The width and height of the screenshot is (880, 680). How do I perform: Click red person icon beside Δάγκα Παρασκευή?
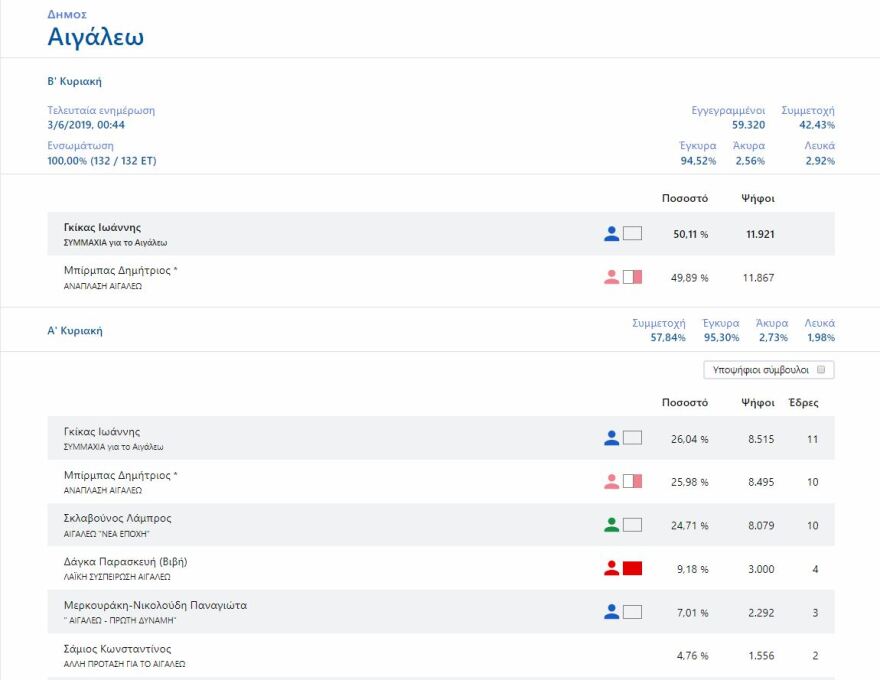pos(612,568)
